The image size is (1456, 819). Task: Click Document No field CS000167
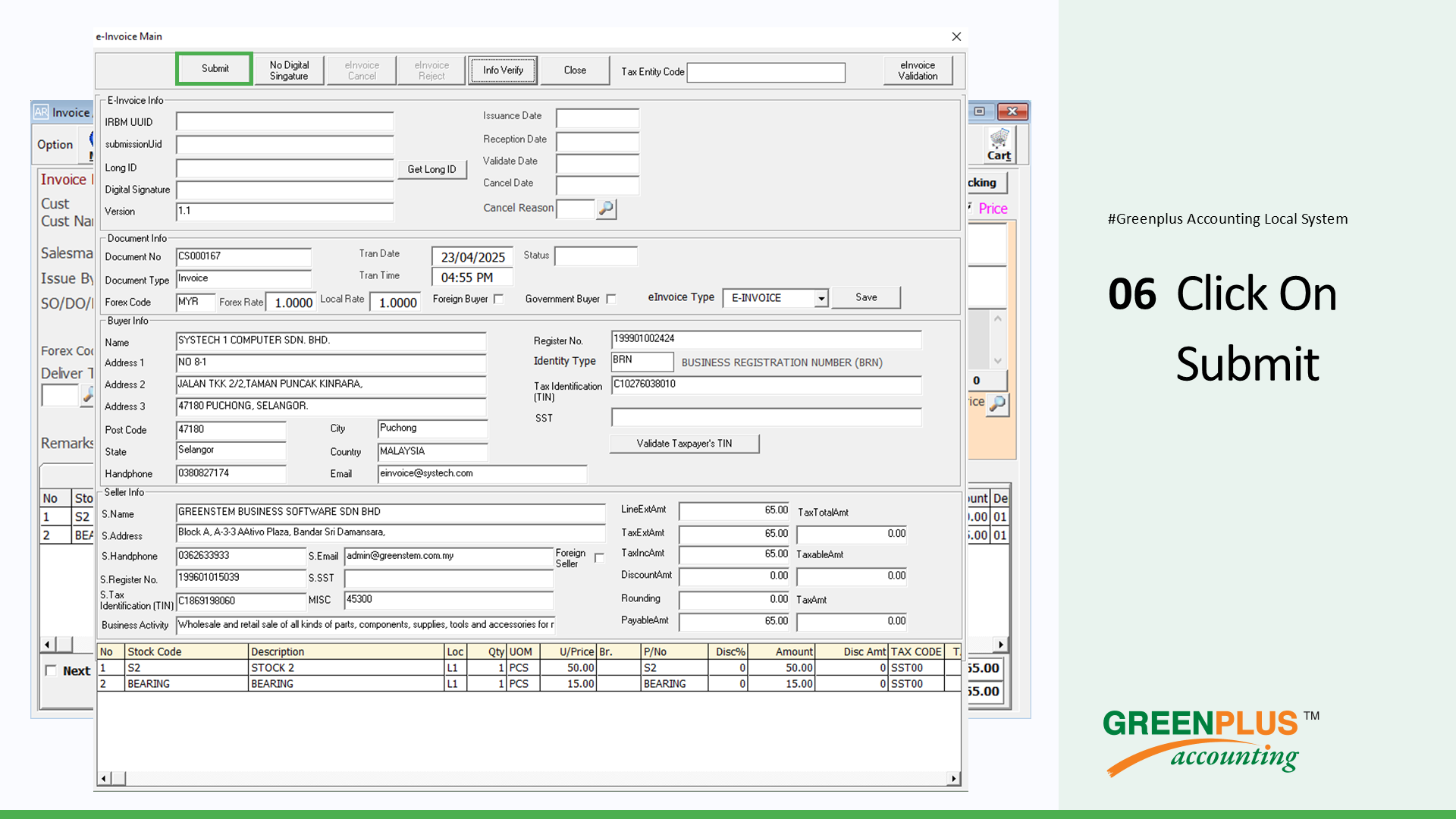pyautogui.click(x=243, y=257)
